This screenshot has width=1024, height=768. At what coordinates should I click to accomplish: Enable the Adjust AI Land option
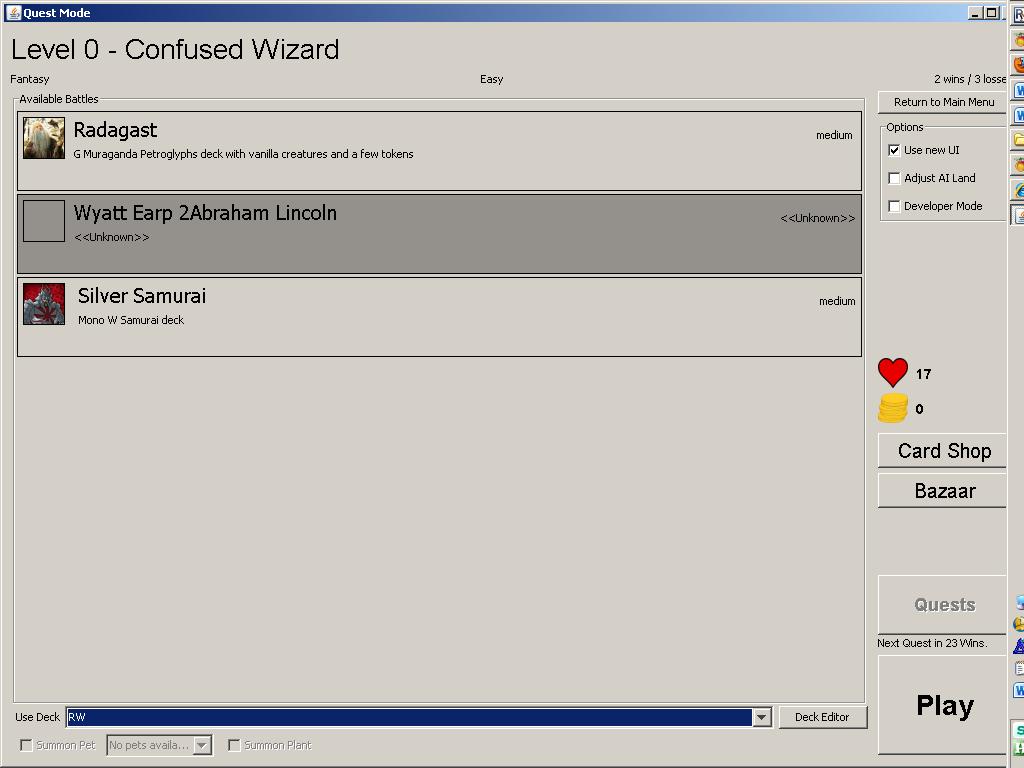click(894, 178)
